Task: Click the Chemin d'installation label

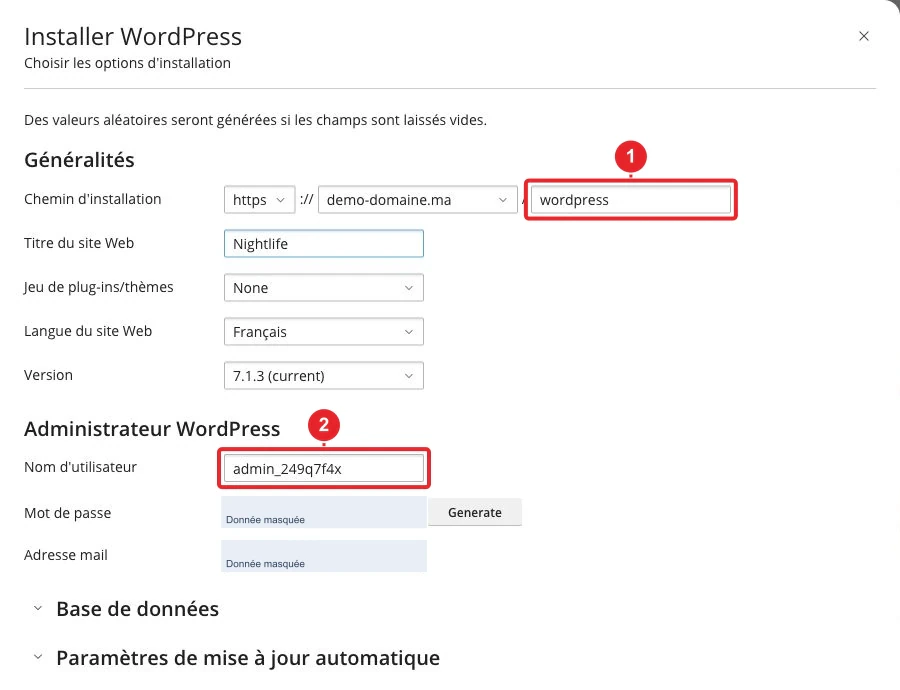Action: click(92, 199)
